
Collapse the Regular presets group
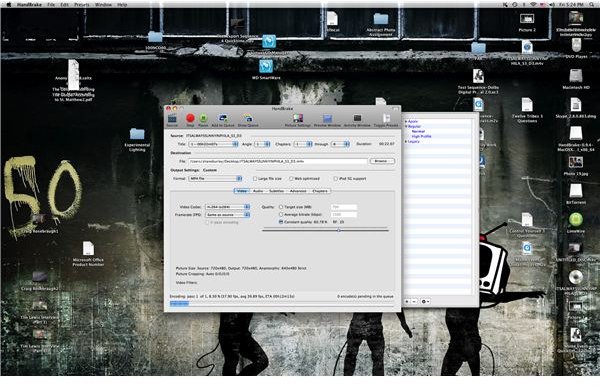coord(406,126)
